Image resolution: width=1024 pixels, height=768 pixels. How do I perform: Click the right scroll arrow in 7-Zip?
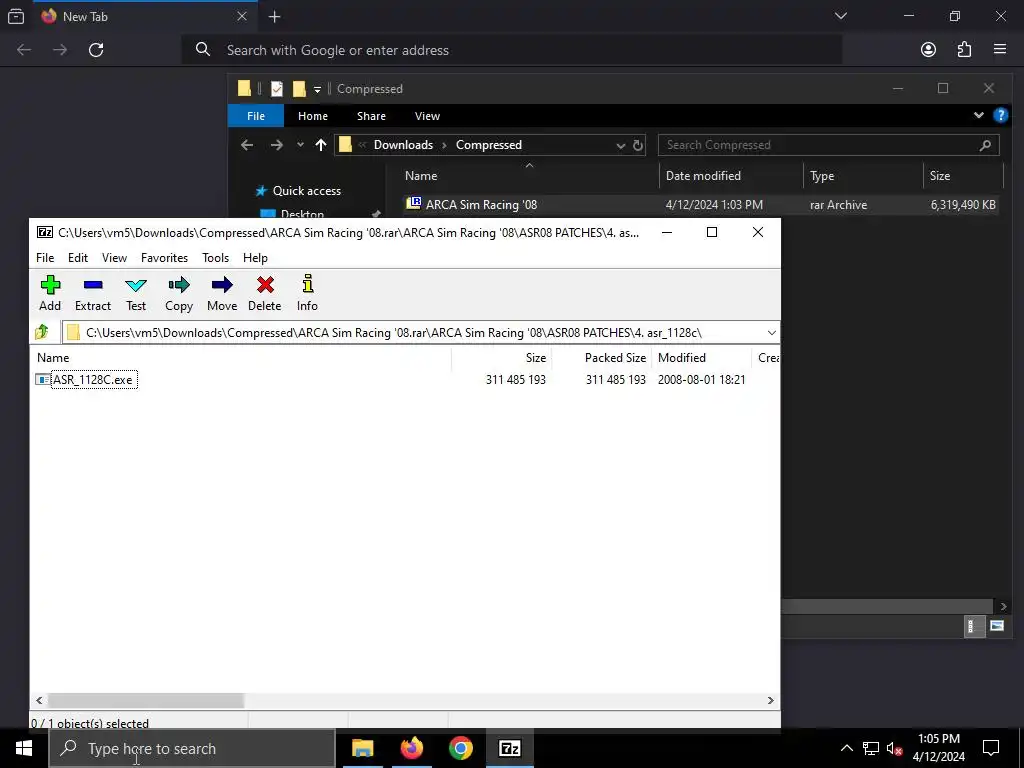(771, 700)
